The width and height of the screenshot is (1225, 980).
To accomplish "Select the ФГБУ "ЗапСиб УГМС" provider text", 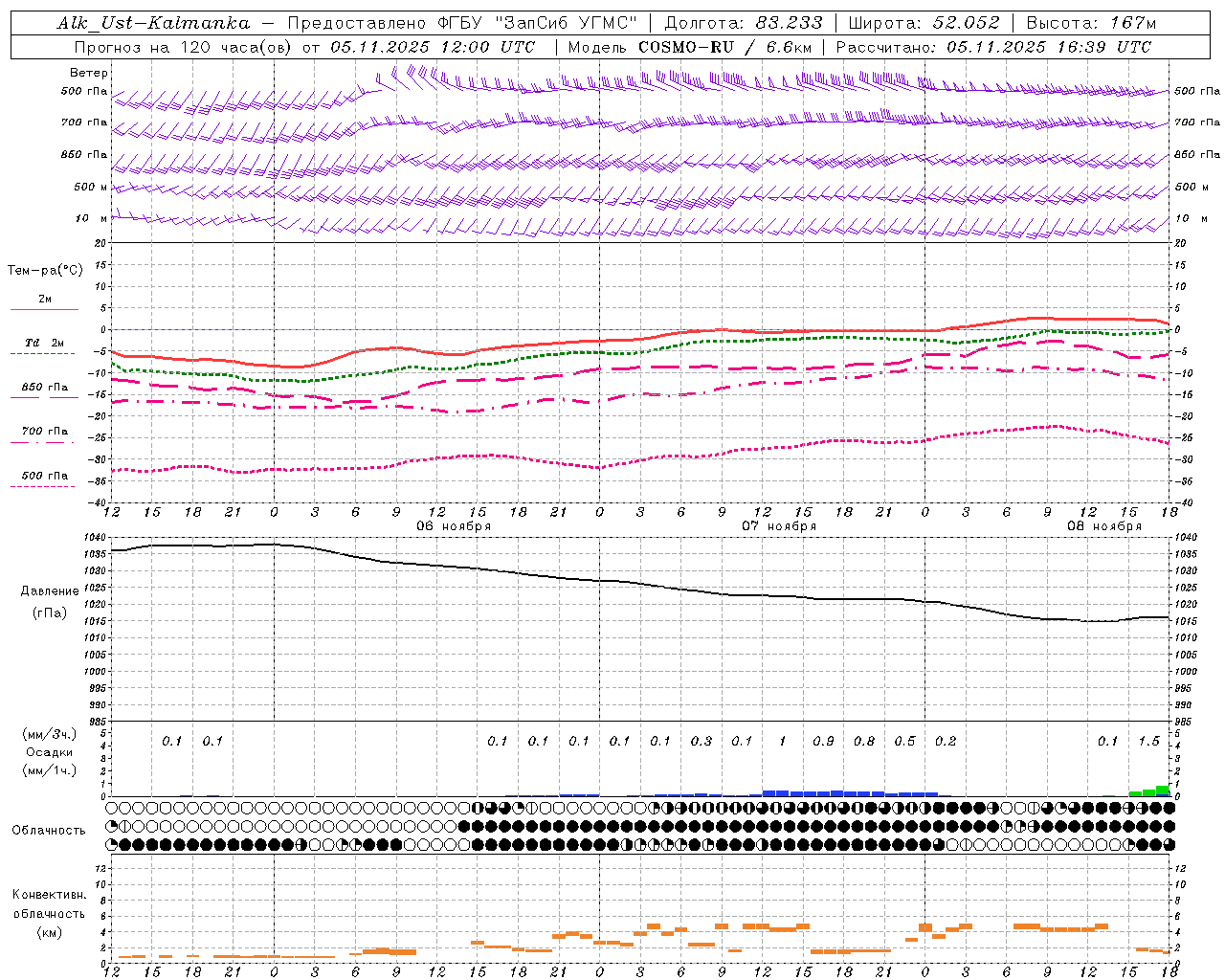I will [540, 23].
